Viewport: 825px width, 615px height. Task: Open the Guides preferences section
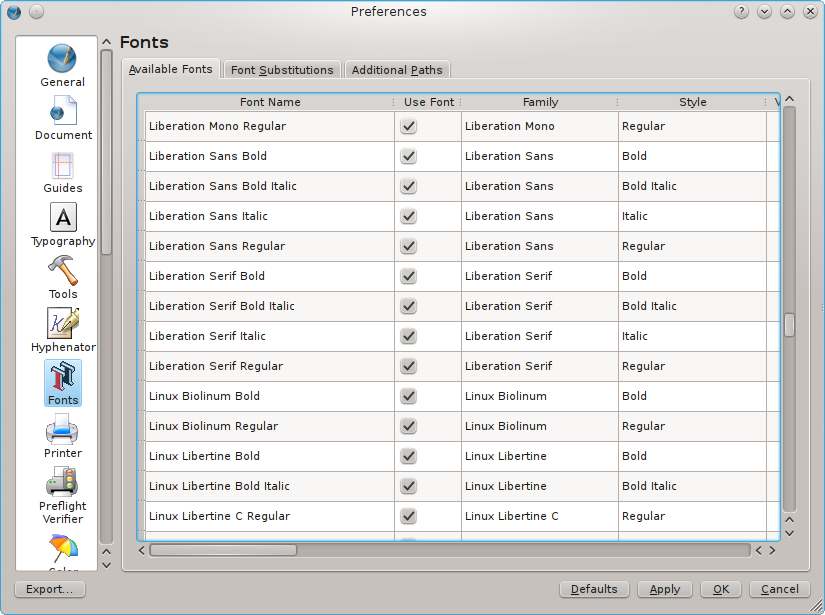(x=63, y=173)
